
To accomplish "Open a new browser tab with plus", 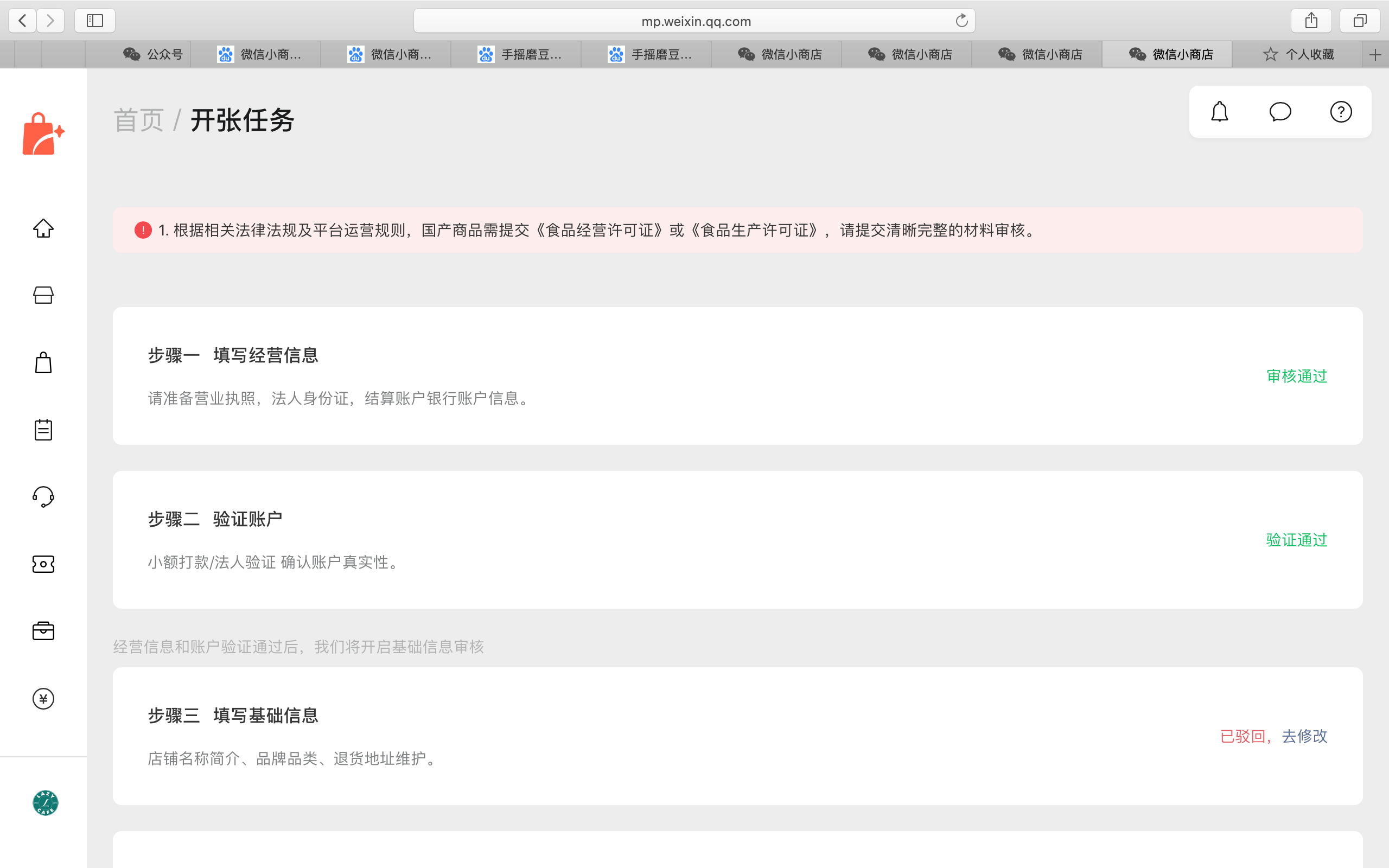I will tap(1375, 55).
